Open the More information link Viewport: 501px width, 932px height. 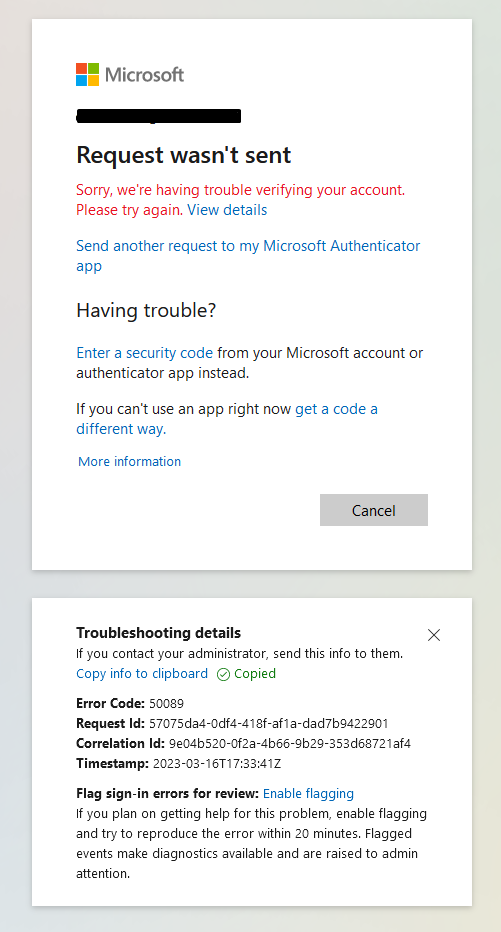[130, 461]
